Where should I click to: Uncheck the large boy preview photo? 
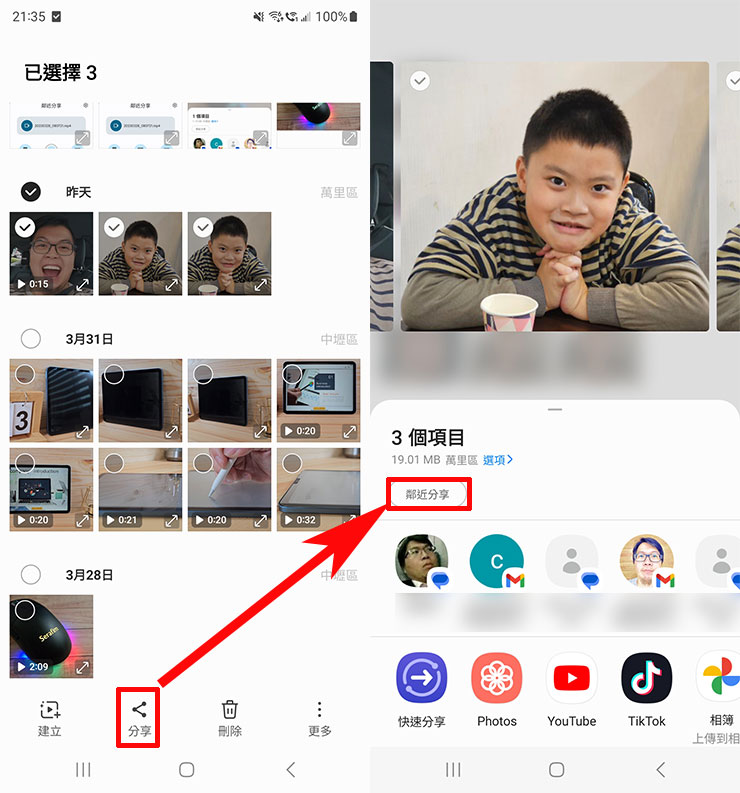(420, 80)
